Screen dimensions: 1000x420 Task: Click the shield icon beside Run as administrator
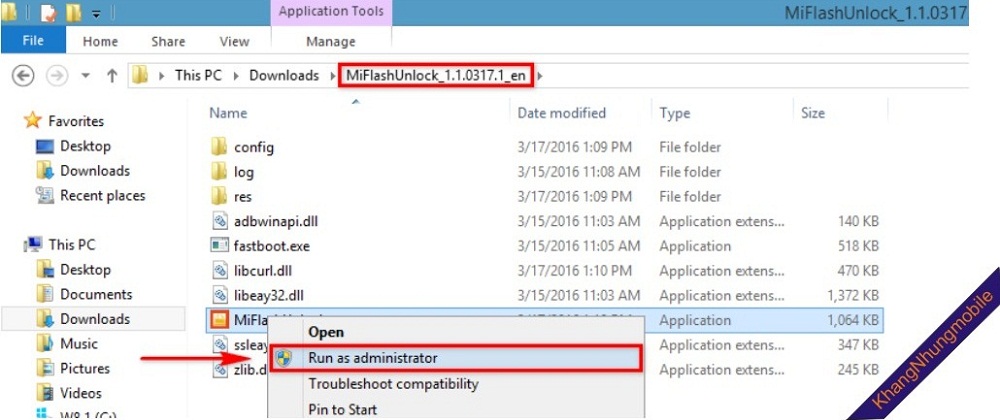point(284,358)
